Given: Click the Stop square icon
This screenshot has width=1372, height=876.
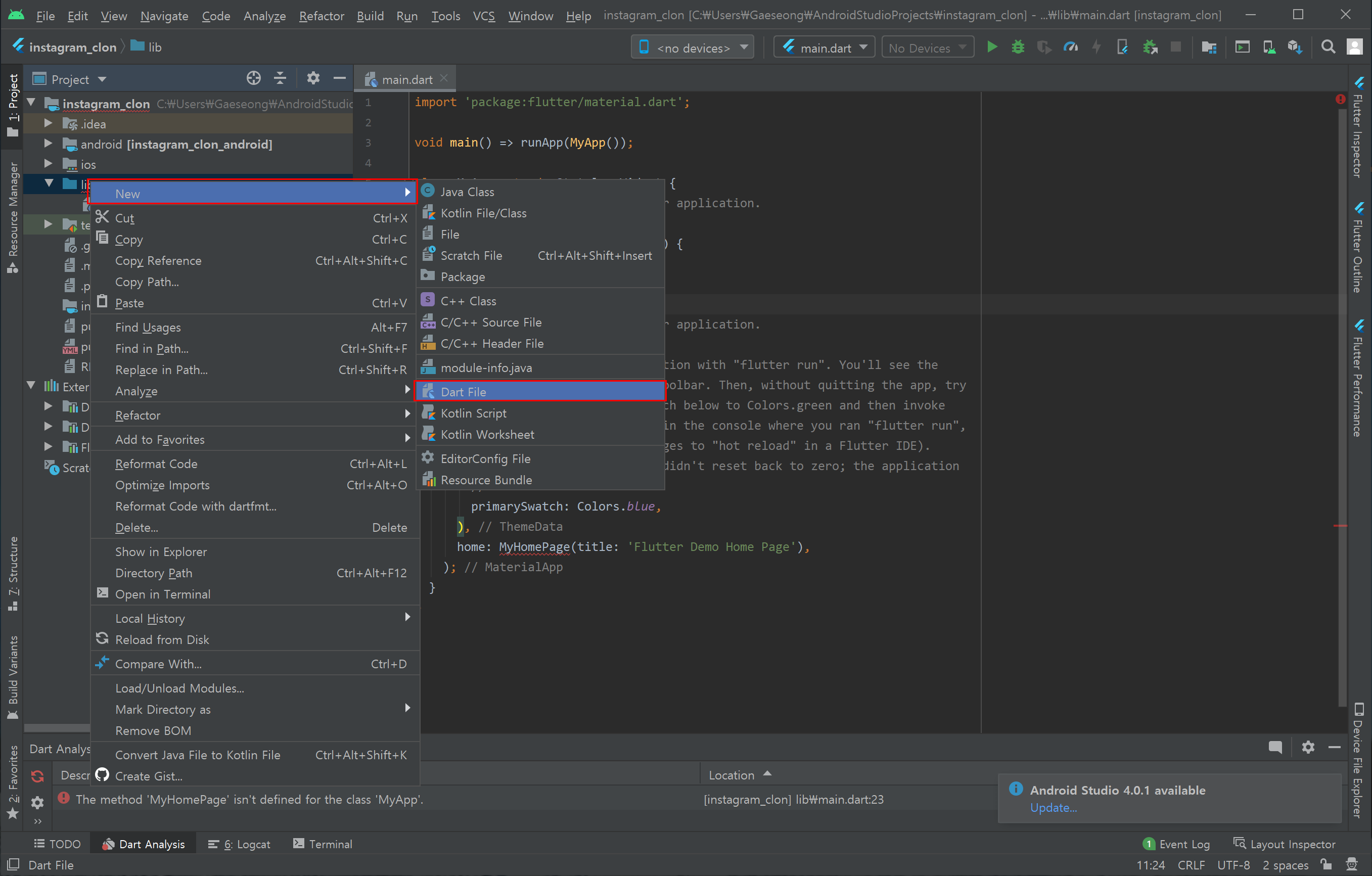Looking at the screenshot, I should coord(1175,48).
